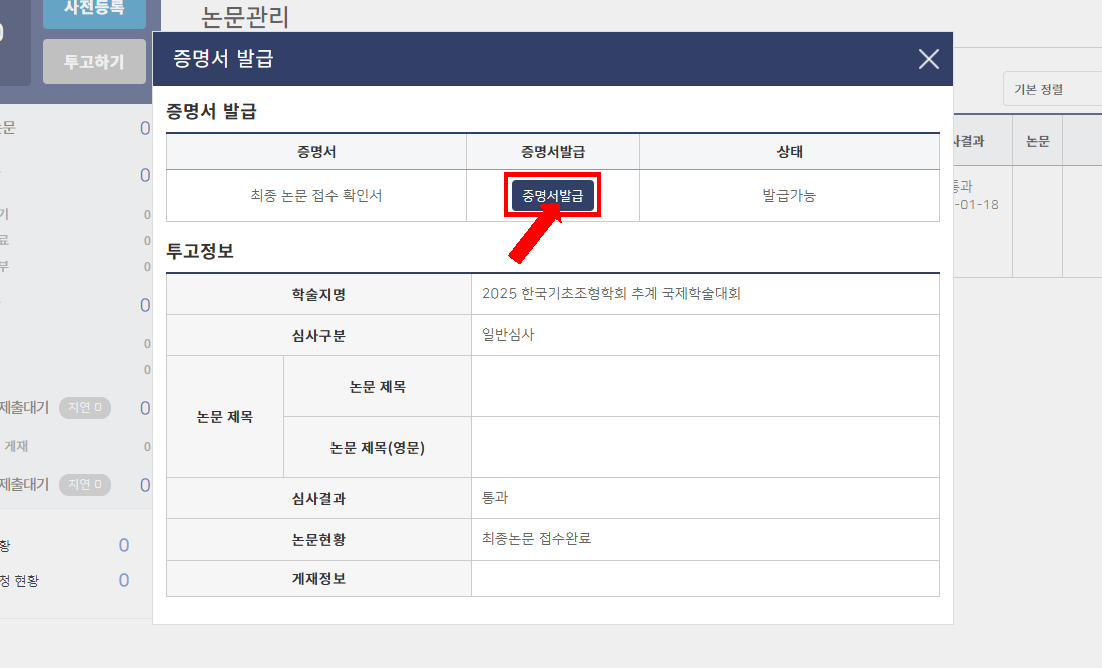Image resolution: width=1102 pixels, height=668 pixels.
Task: Click the 증명서 발급 dialog title bar
Action: (x=500, y=59)
